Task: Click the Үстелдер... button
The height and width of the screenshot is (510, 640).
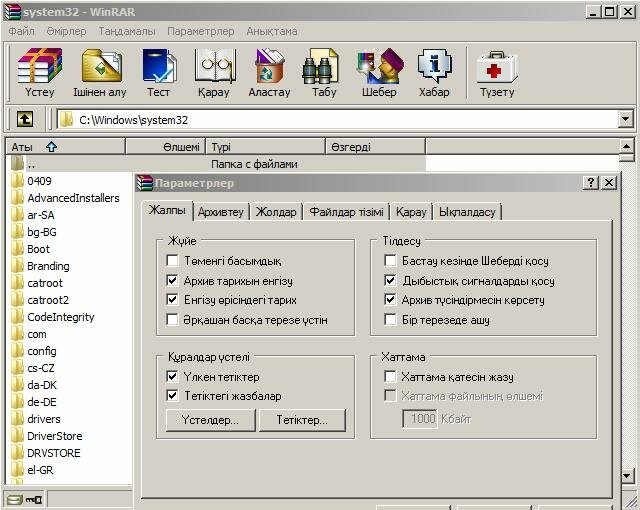Action: (211, 420)
